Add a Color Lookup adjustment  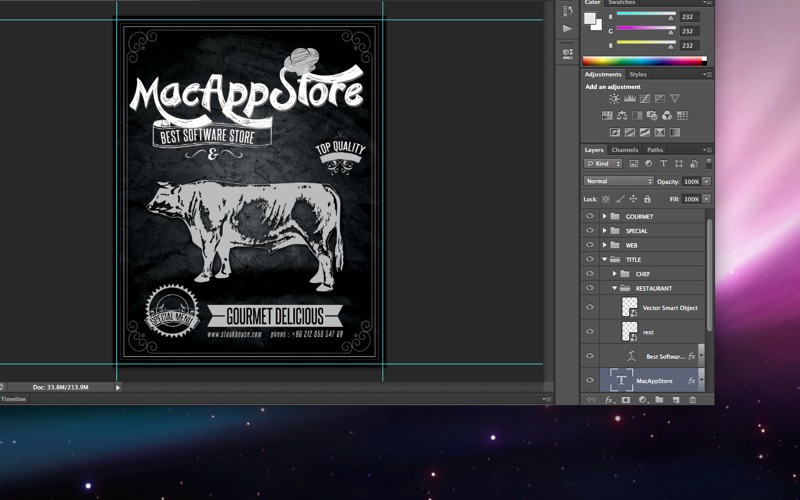point(682,115)
